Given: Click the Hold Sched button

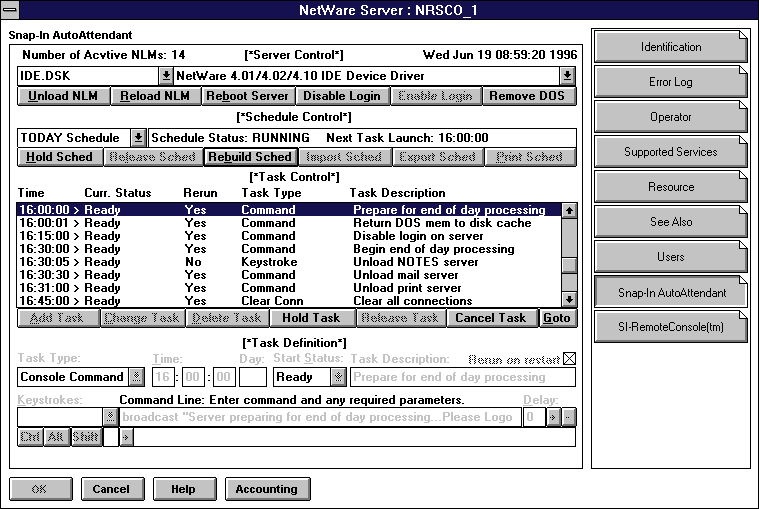Looking at the screenshot, I should click(60, 157).
